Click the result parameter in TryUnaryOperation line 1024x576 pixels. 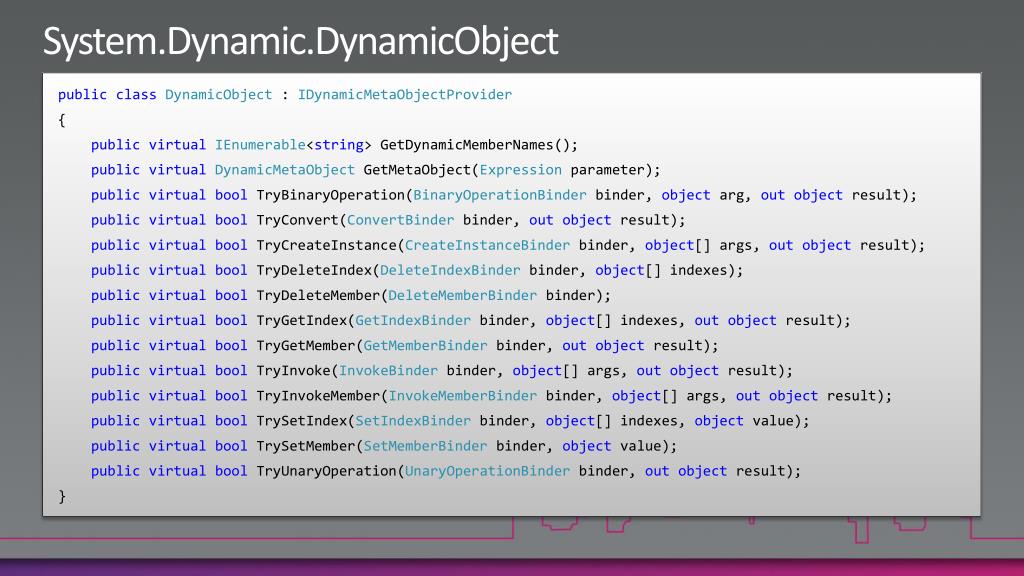coord(760,472)
